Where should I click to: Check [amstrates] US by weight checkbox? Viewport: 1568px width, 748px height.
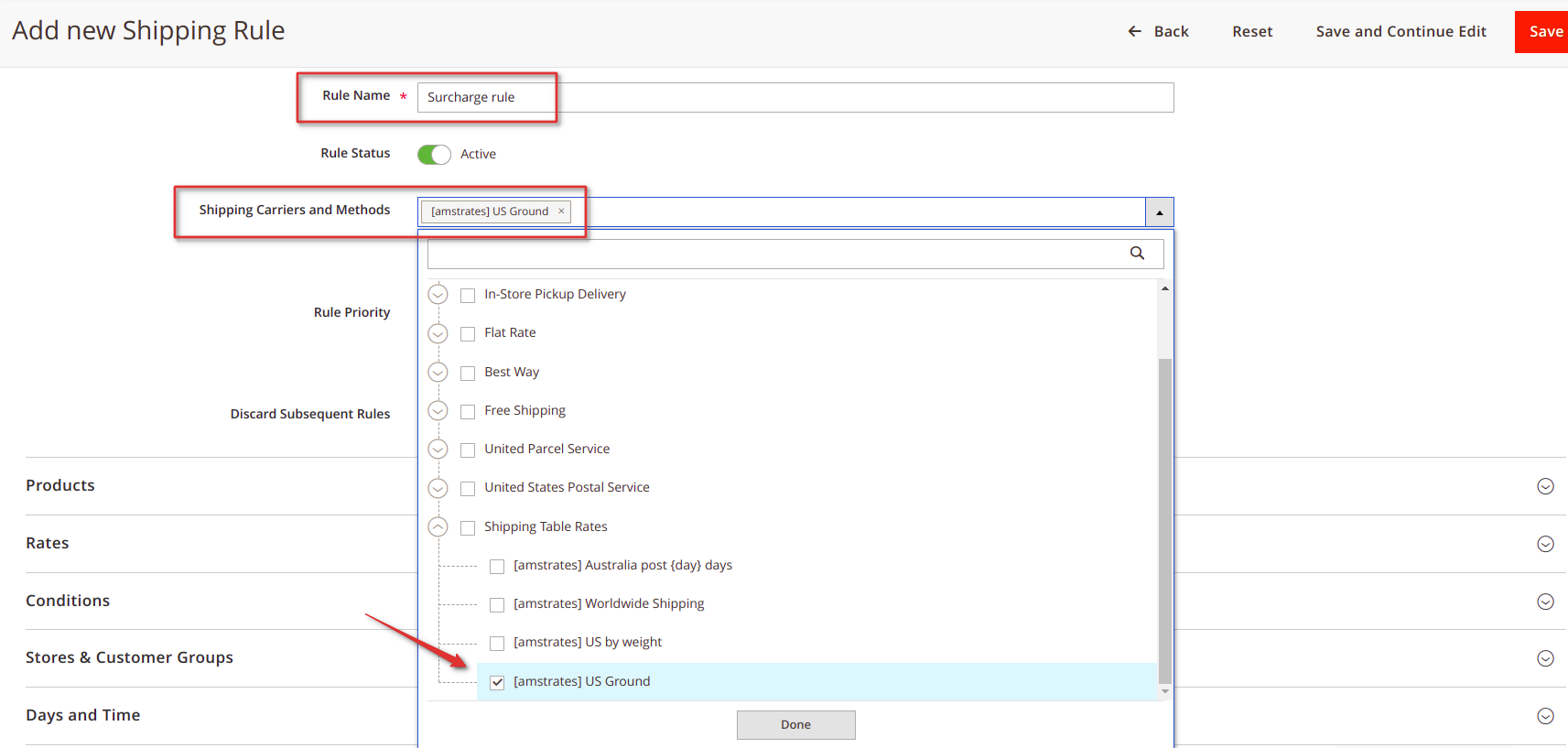[497, 644]
